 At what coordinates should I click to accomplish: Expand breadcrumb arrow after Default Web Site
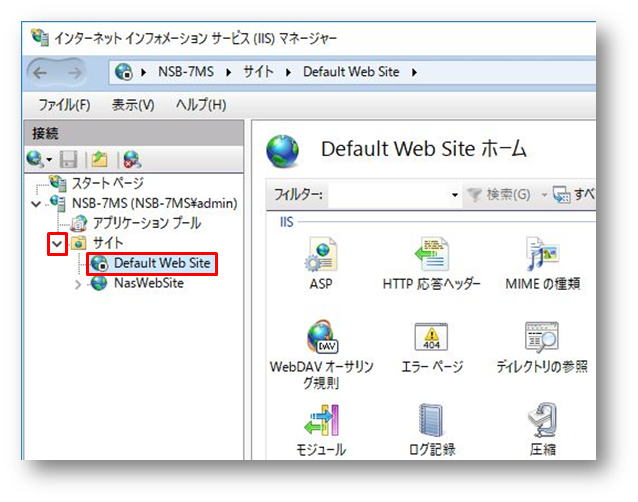[414, 72]
